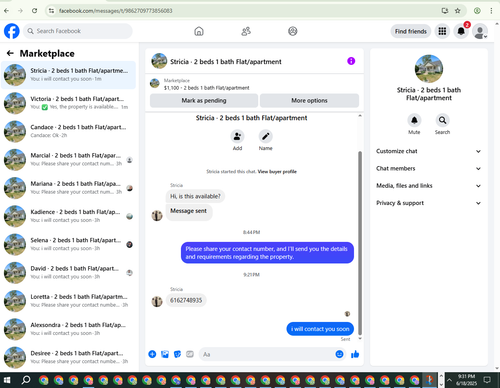Go to the Home feed icon

(x=199, y=31)
